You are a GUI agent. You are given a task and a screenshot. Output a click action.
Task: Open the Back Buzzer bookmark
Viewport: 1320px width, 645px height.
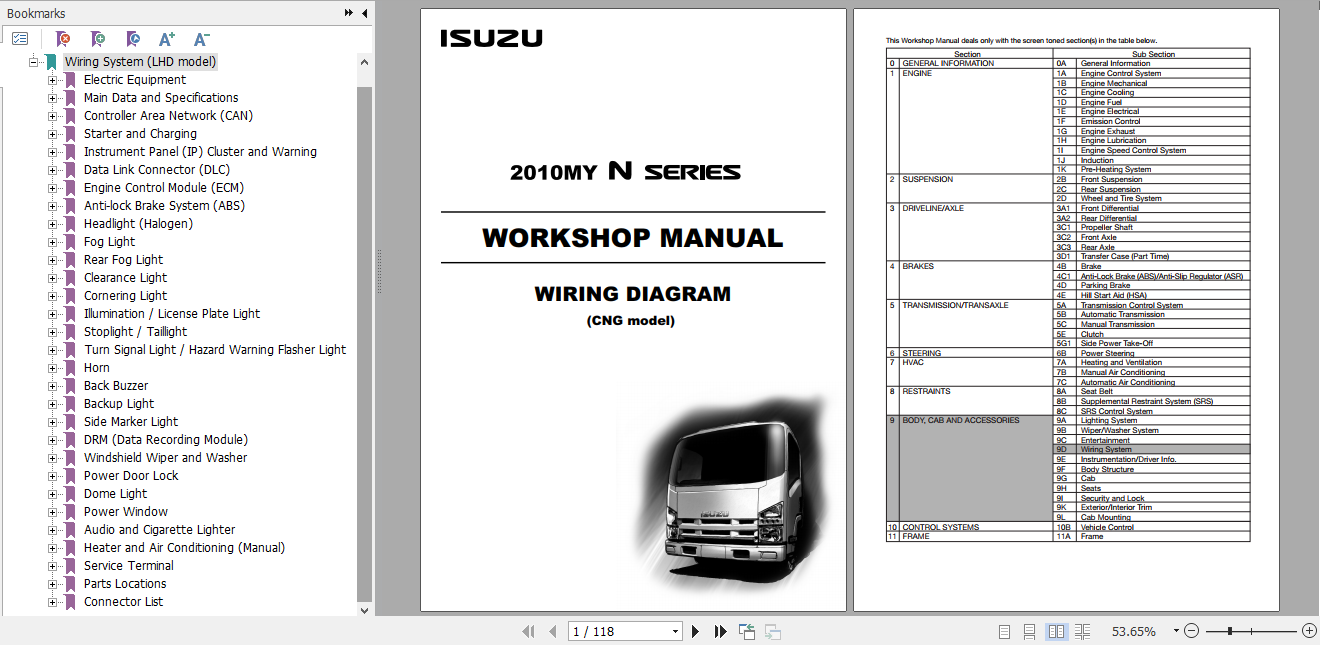coord(116,386)
